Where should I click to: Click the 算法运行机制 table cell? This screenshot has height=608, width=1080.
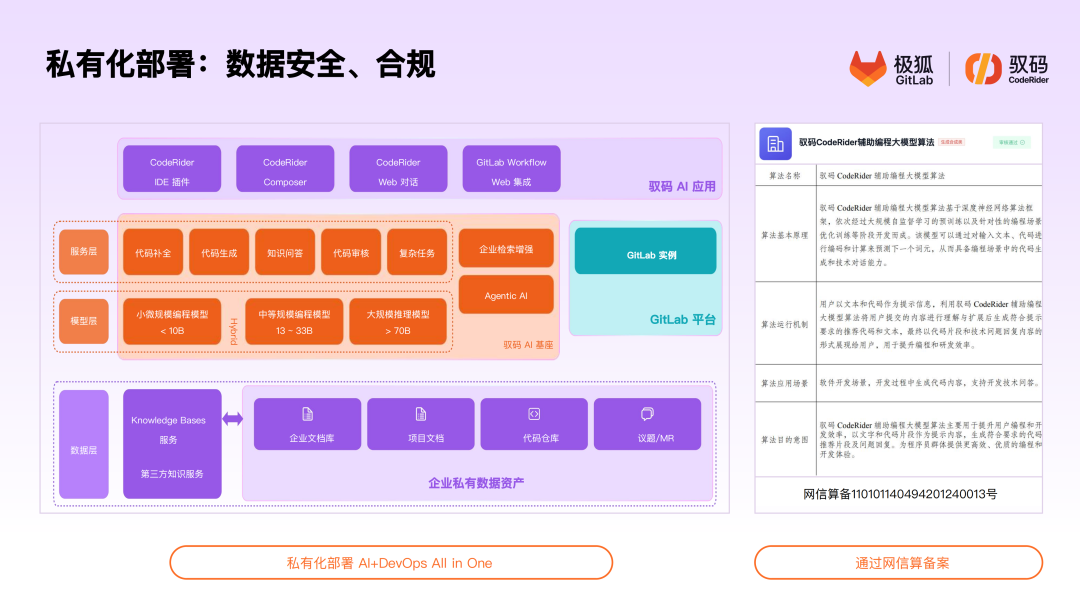coord(785,324)
